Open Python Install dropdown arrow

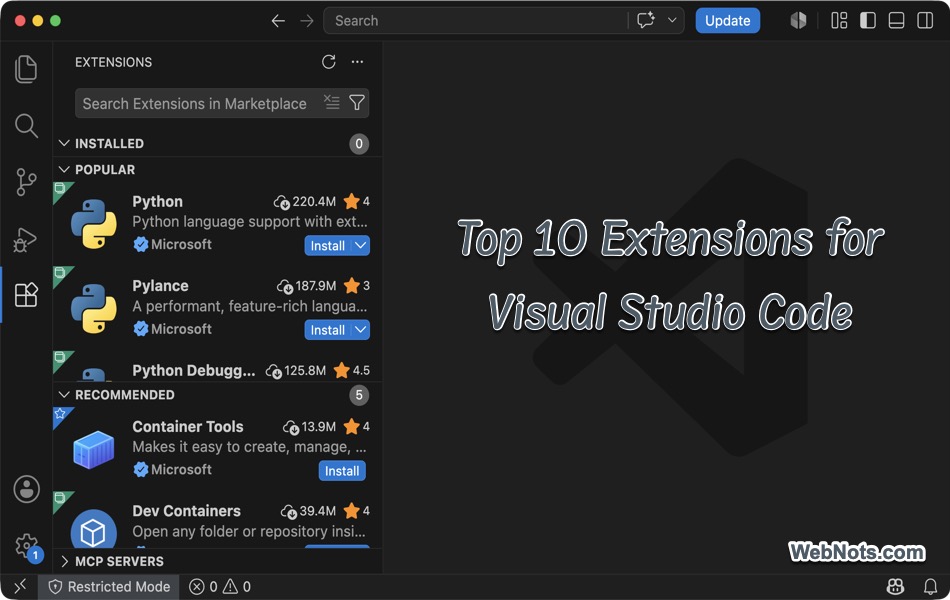tap(360, 245)
